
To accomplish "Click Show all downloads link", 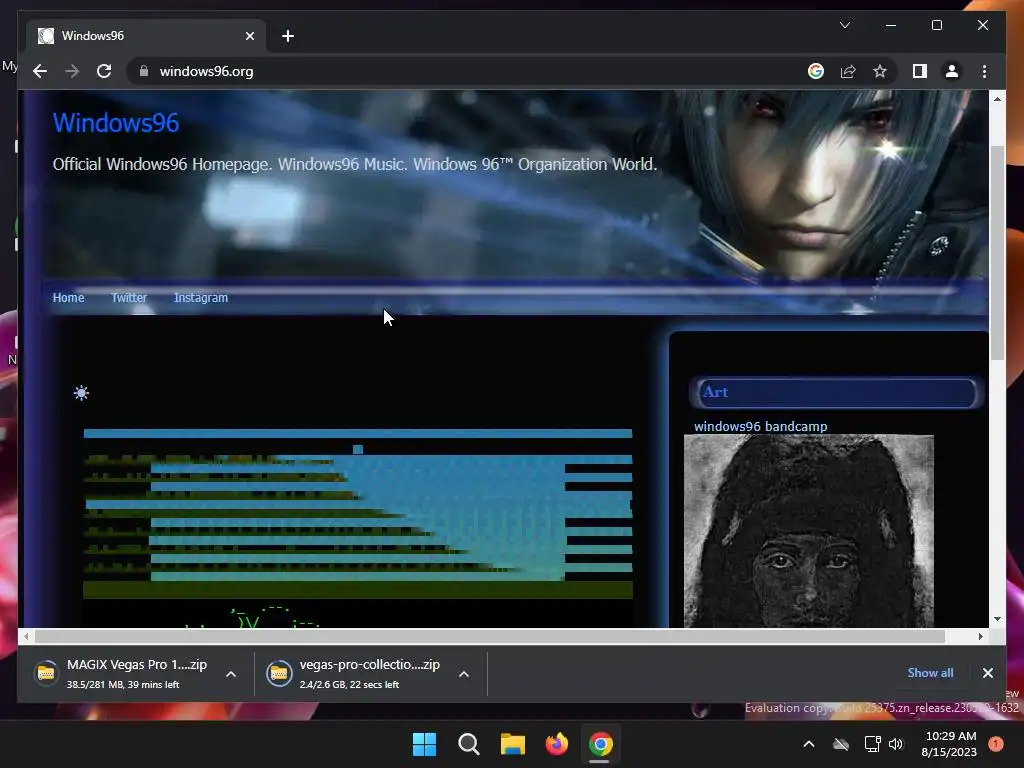I will (930, 673).
